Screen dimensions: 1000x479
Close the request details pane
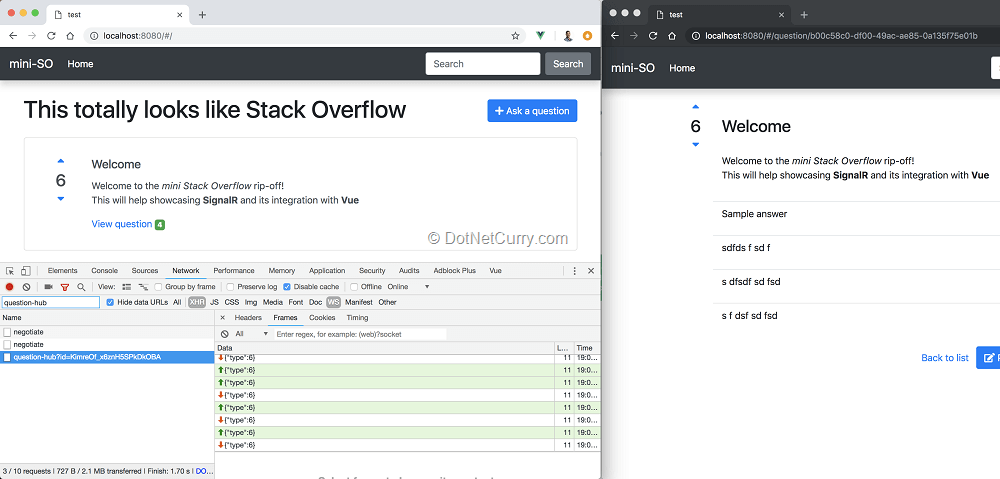(223, 318)
